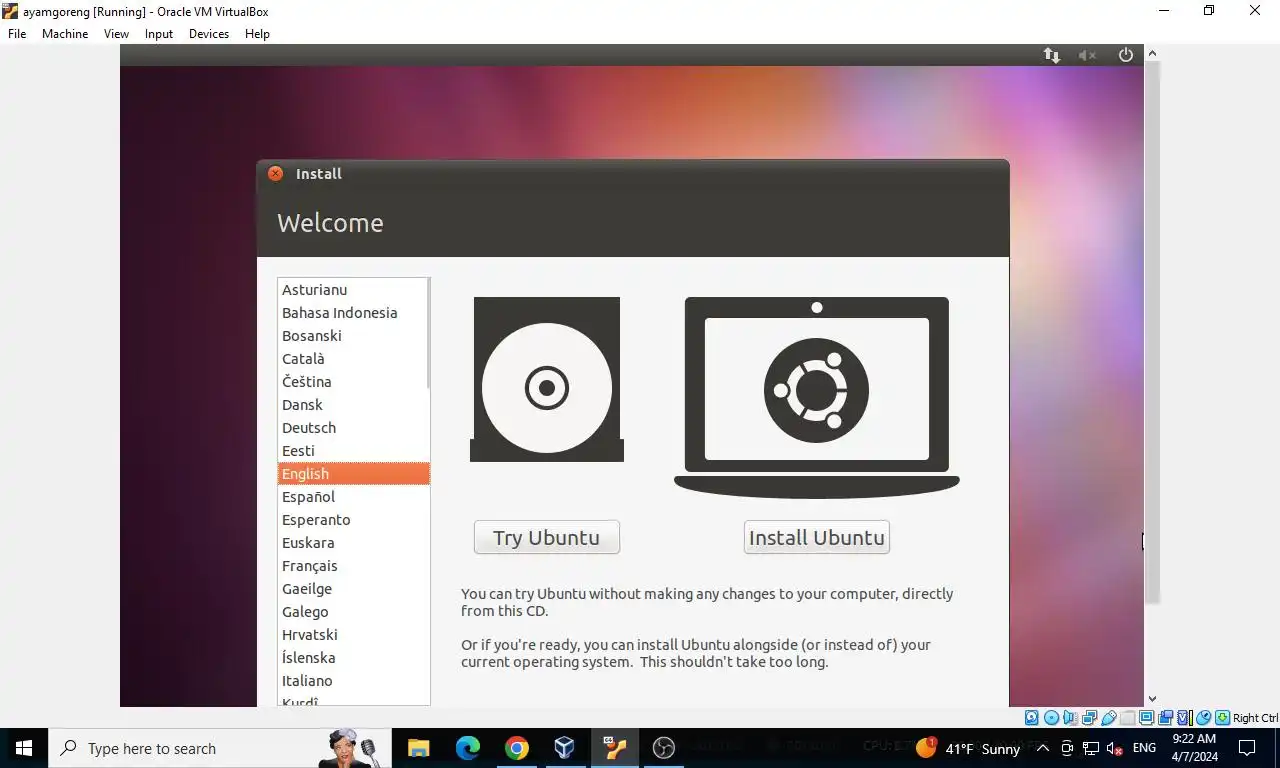Select Euskara language
The height and width of the screenshot is (768, 1280).
point(352,542)
